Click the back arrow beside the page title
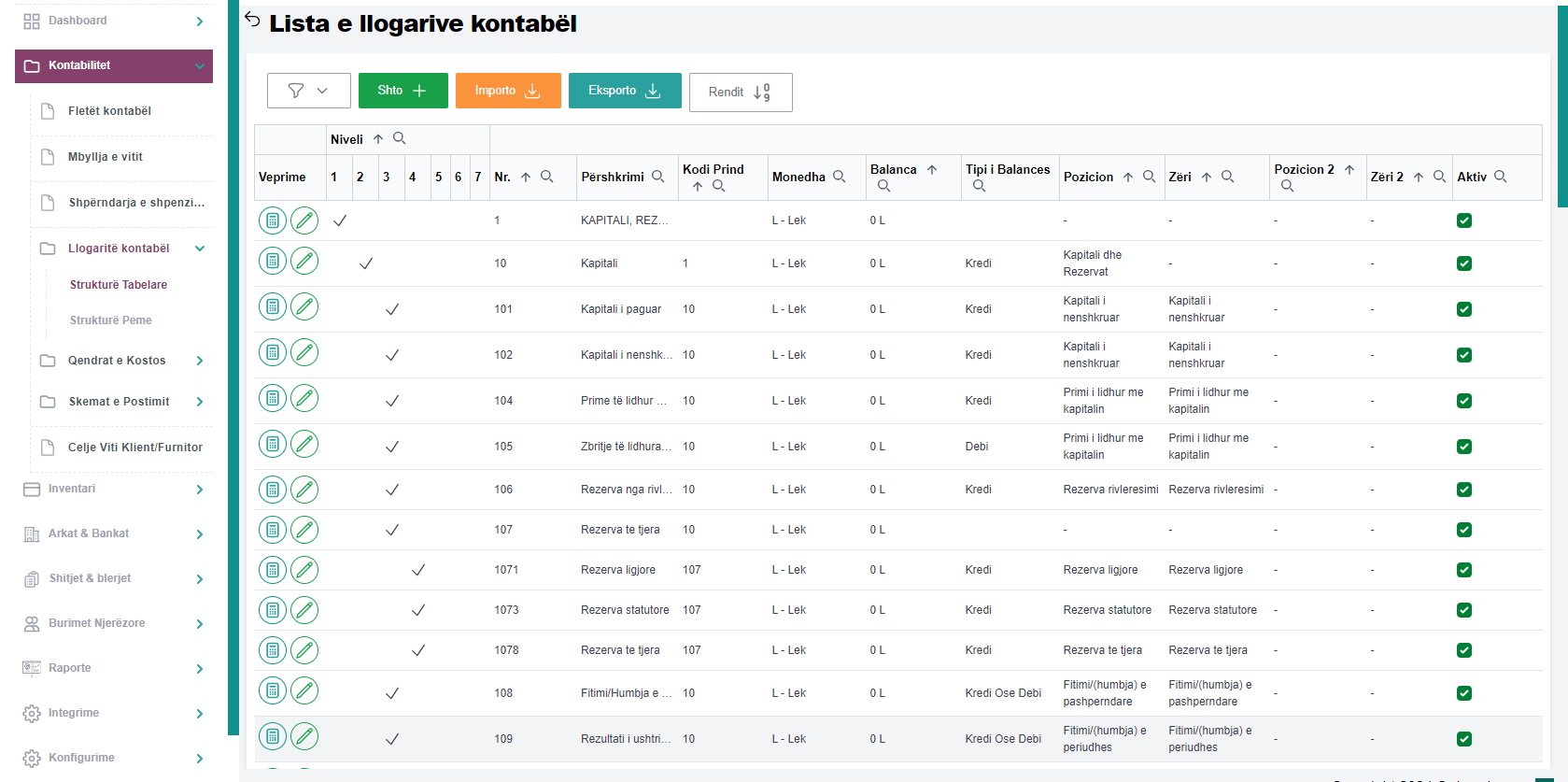 tap(252, 20)
